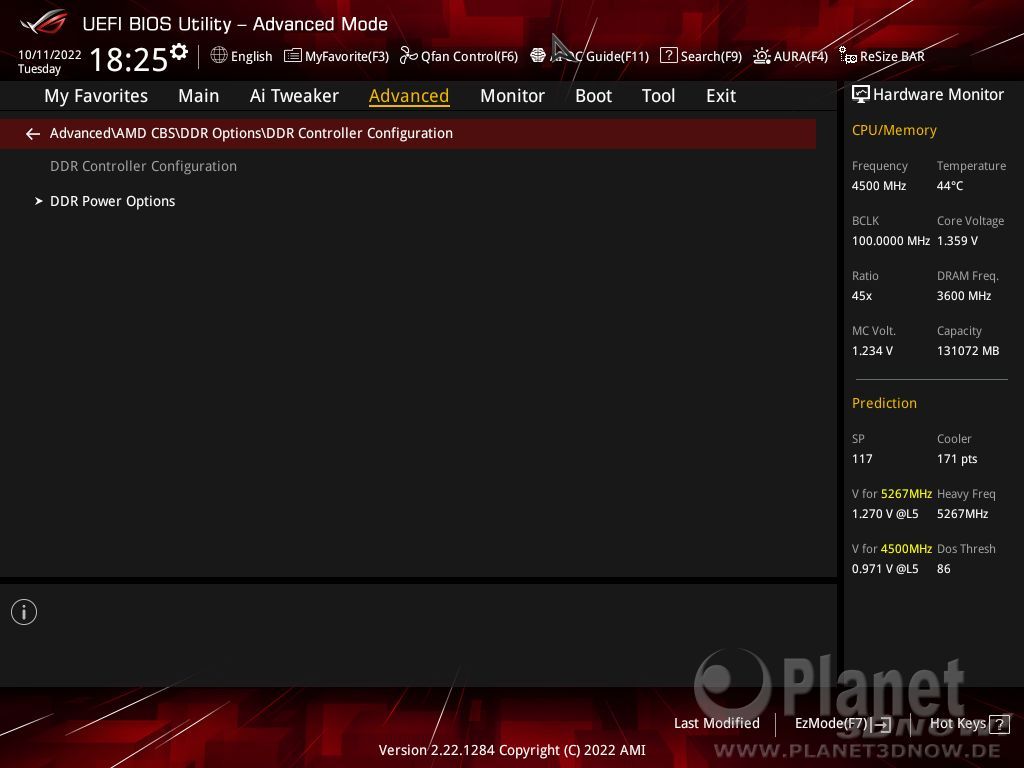Click the 45x ratio value
Image resolution: width=1024 pixels, height=768 pixels.
pos(862,296)
